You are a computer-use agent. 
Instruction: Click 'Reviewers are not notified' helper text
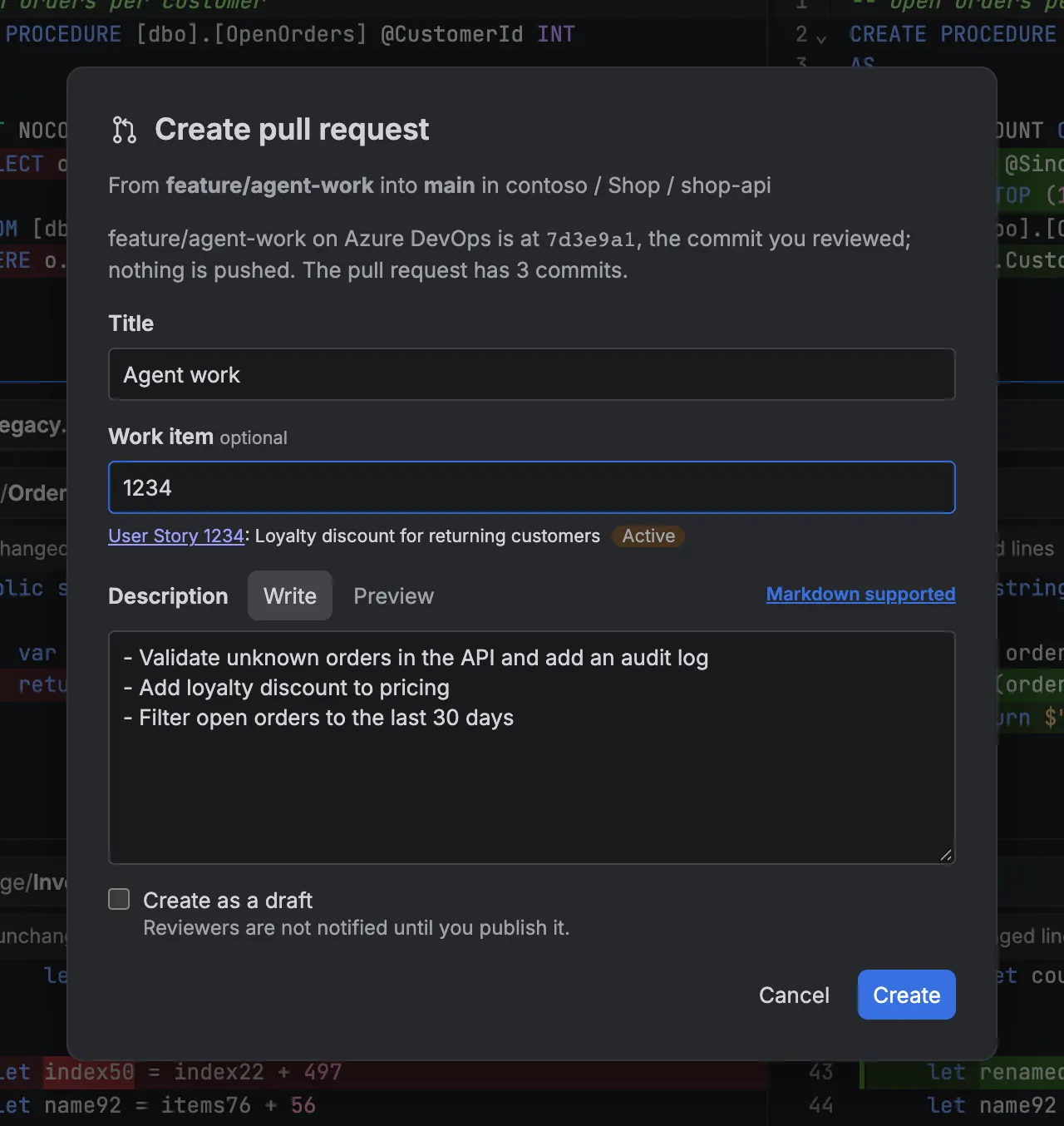[x=357, y=928]
